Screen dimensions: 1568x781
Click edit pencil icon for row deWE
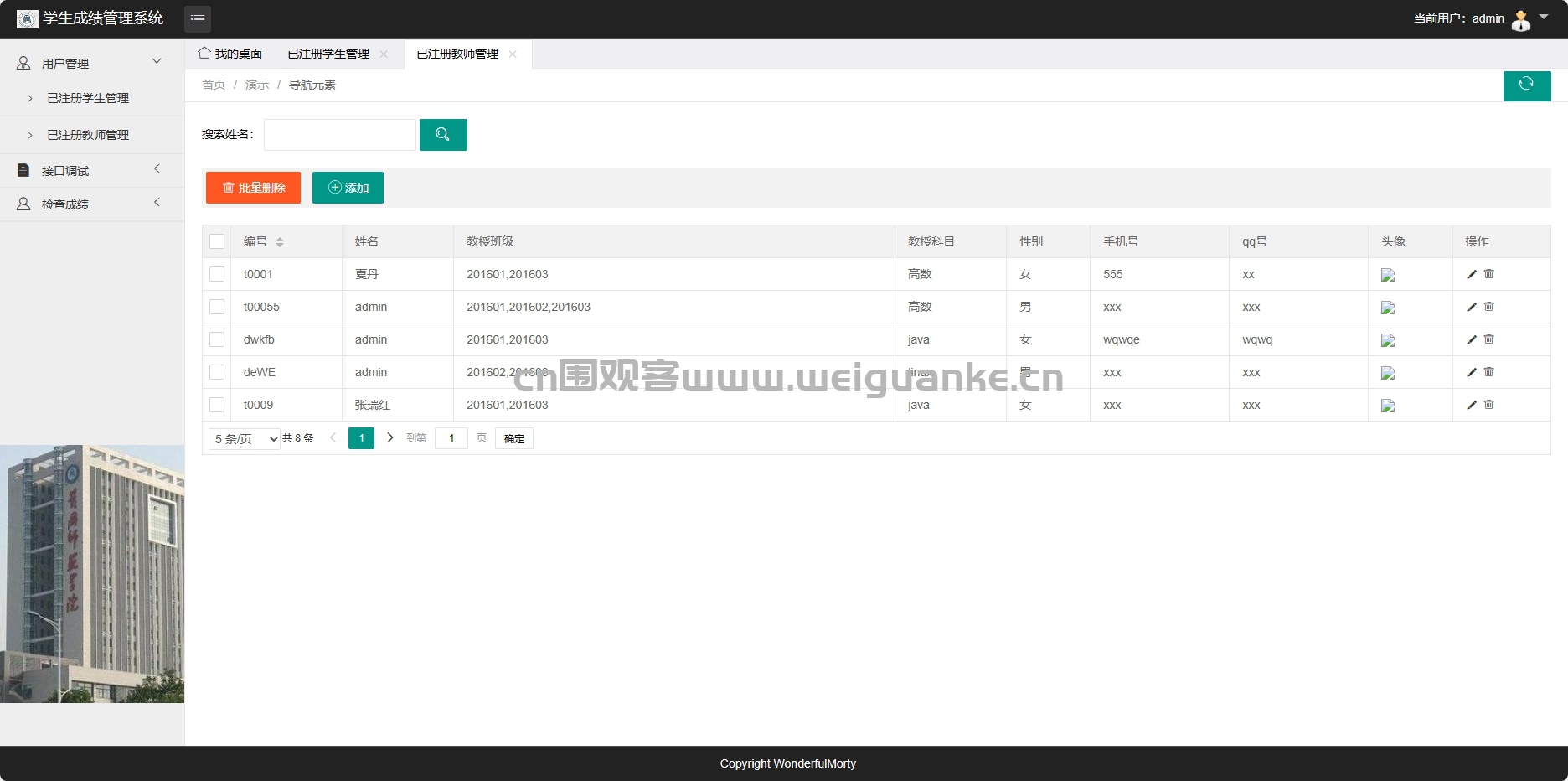[x=1472, y=372]
